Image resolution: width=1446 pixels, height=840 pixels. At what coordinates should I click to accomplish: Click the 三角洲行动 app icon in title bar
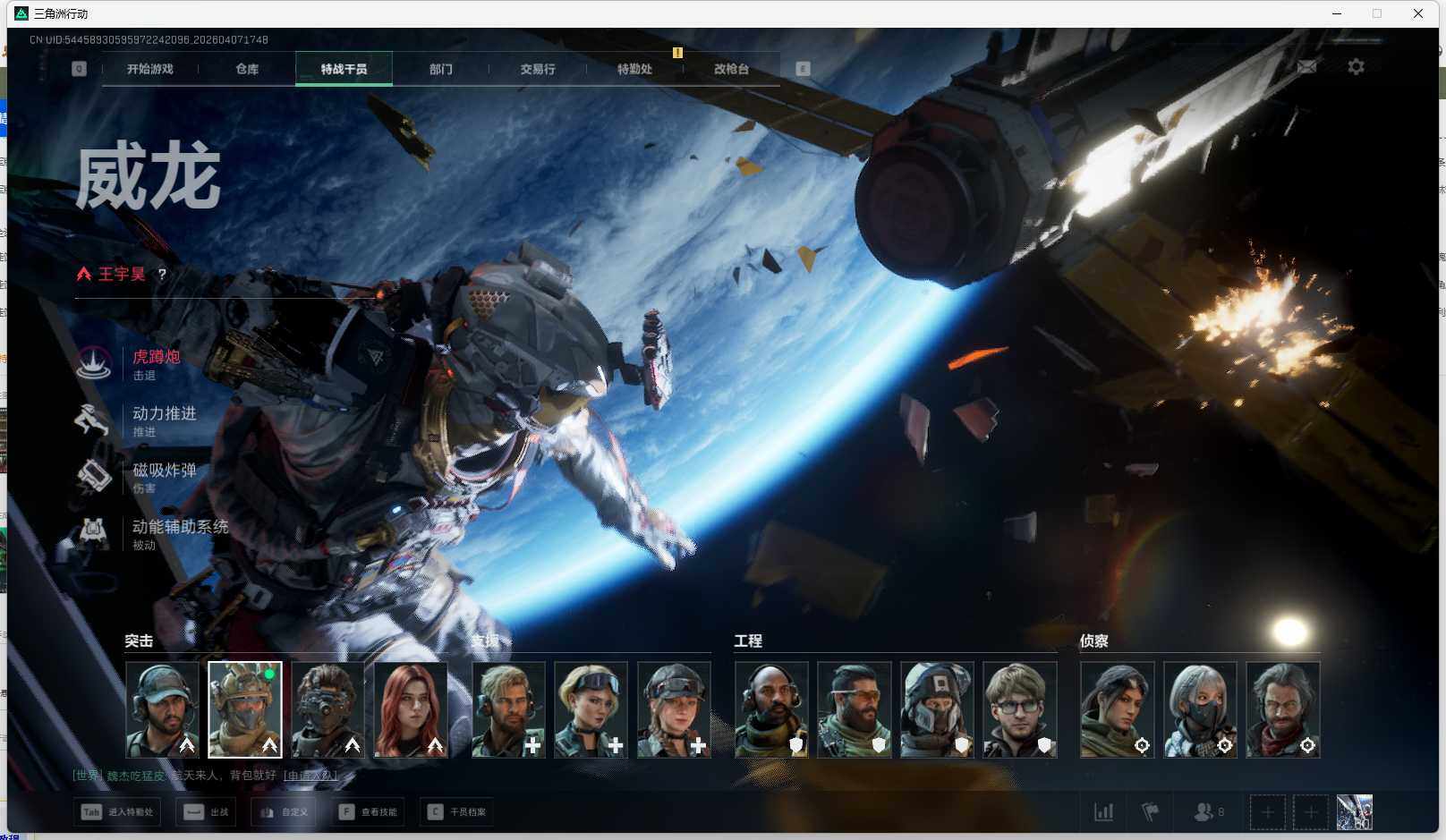point(21,13)
